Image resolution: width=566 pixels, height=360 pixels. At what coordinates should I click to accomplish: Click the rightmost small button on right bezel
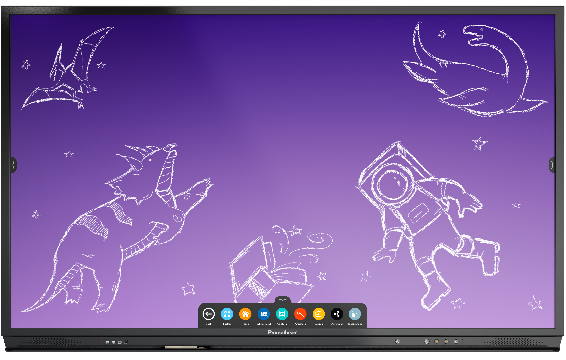pyautogui.click(x=456, y=341)
